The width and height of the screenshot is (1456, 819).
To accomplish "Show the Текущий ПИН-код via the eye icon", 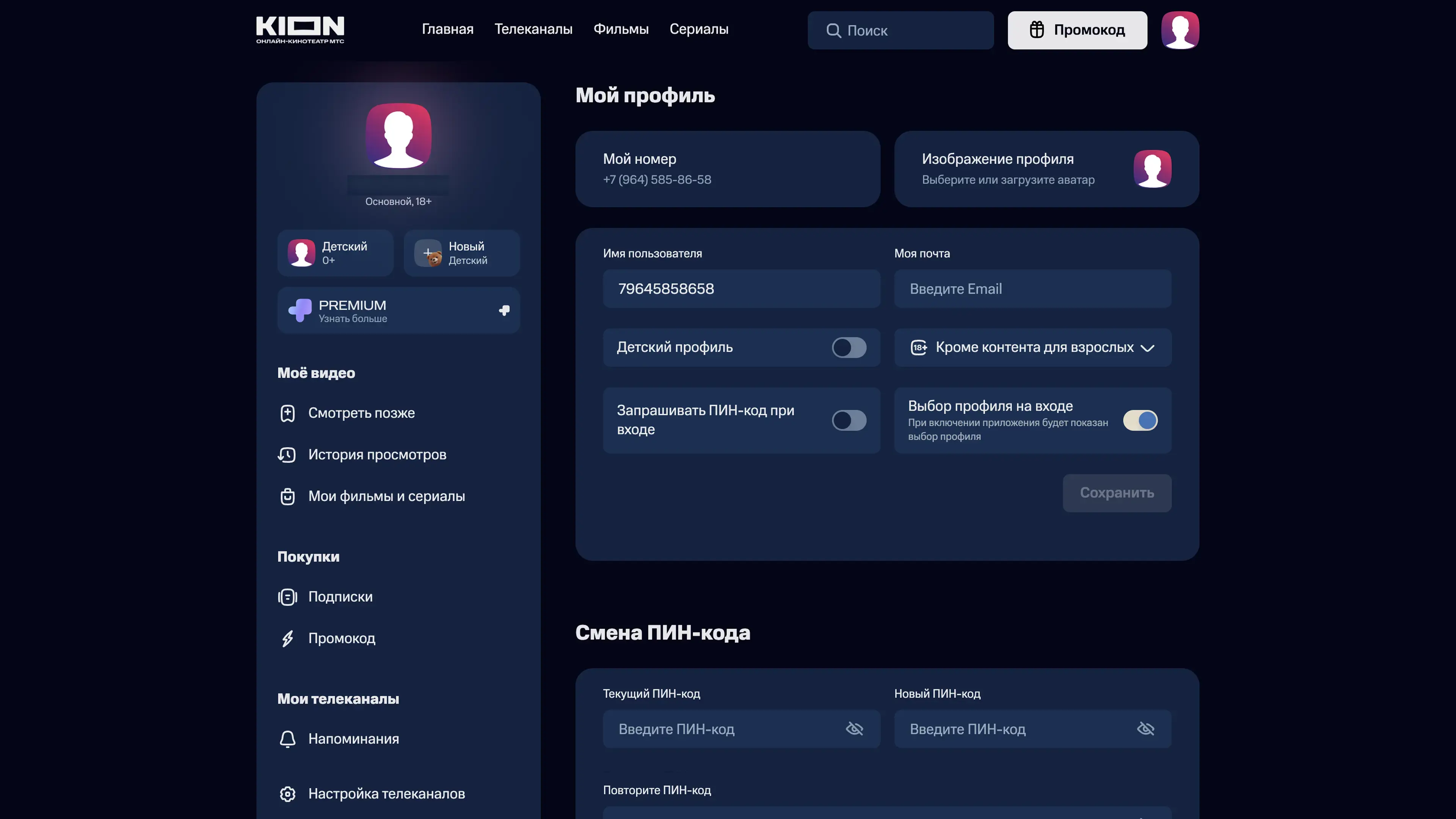I will 854,728.
